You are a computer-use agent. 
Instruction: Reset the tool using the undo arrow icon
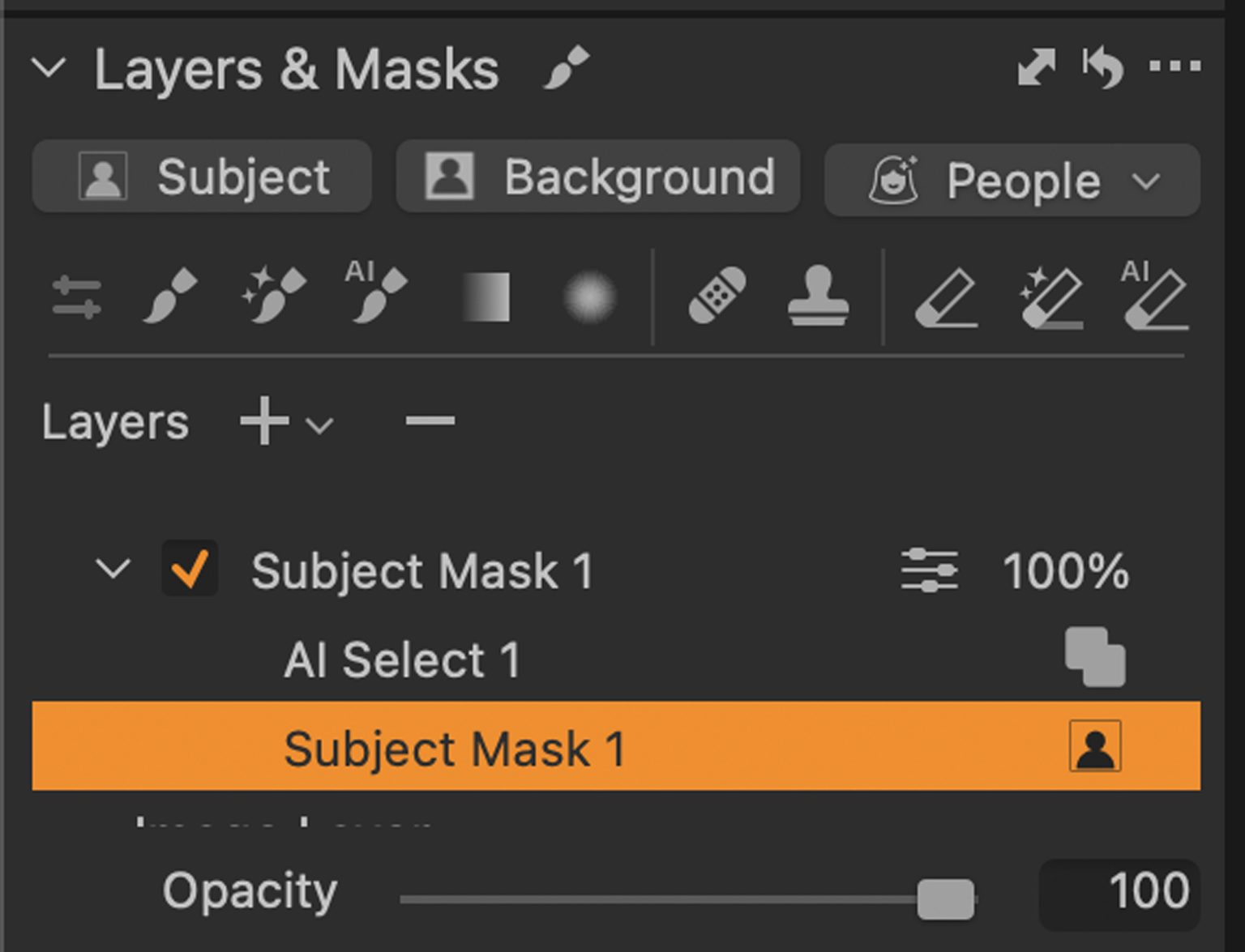click(x=1102, y=67)
